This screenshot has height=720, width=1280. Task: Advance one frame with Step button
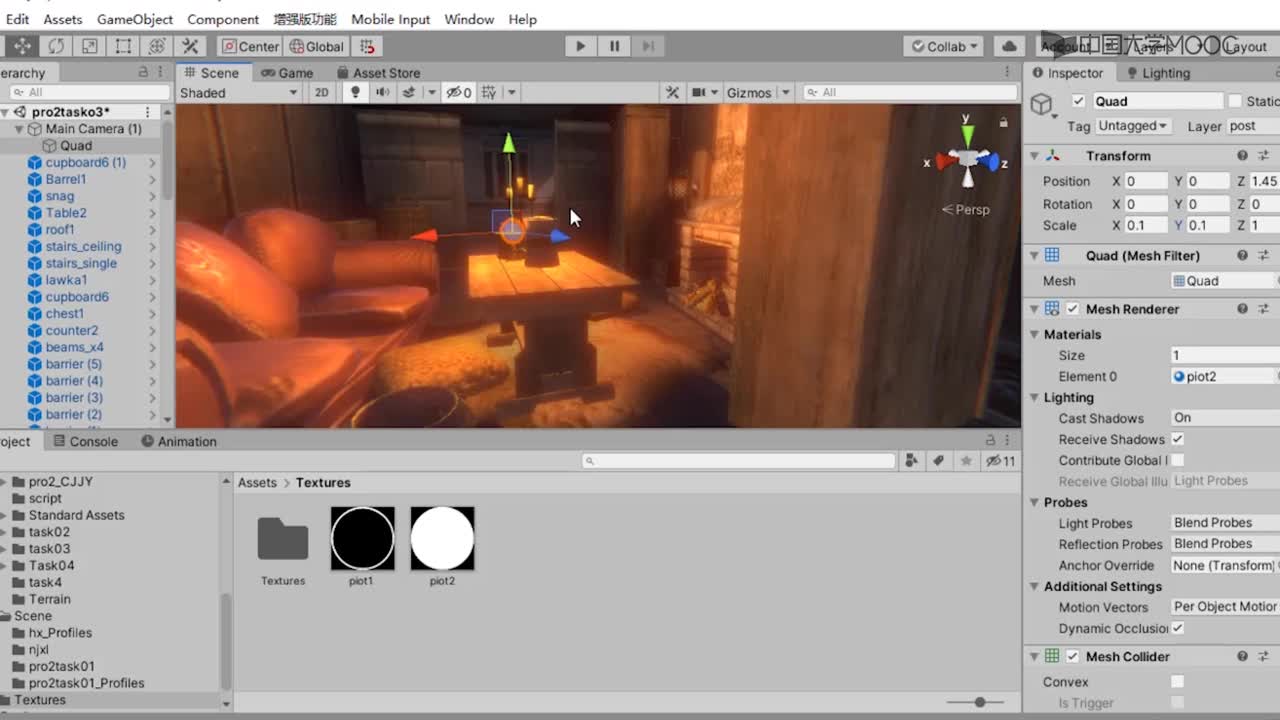point(647,46)
